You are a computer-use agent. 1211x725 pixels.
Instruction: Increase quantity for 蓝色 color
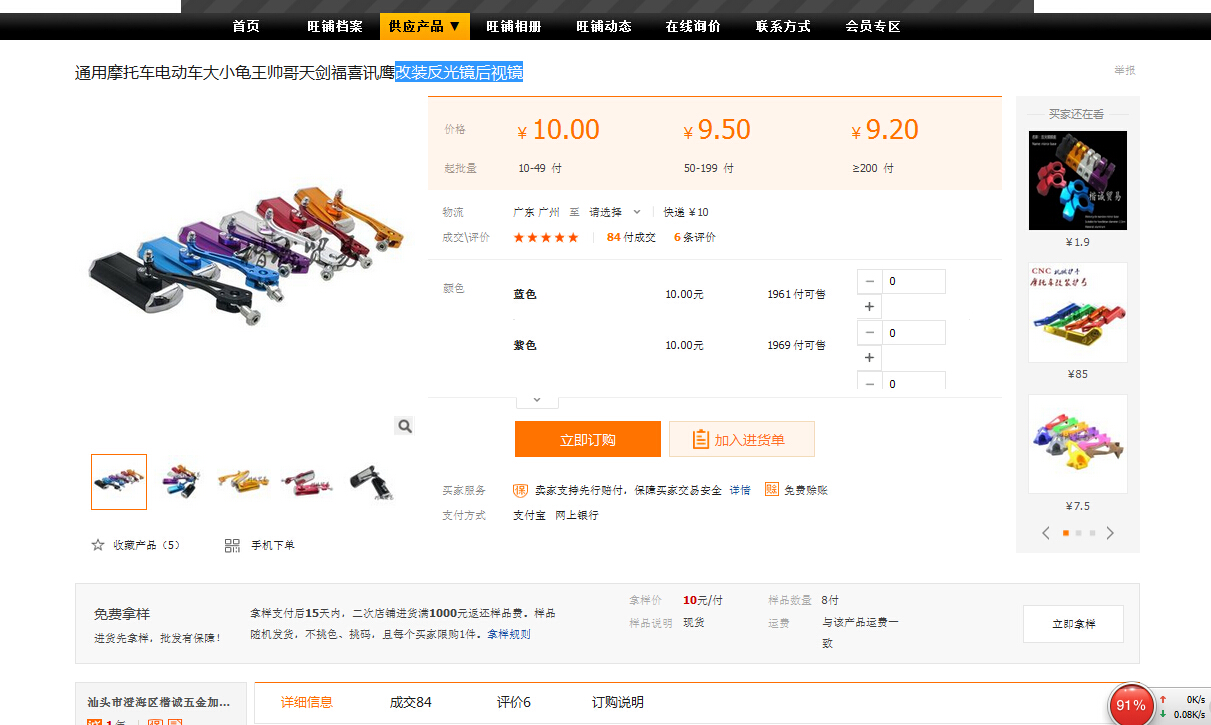[x=869, y=307]
